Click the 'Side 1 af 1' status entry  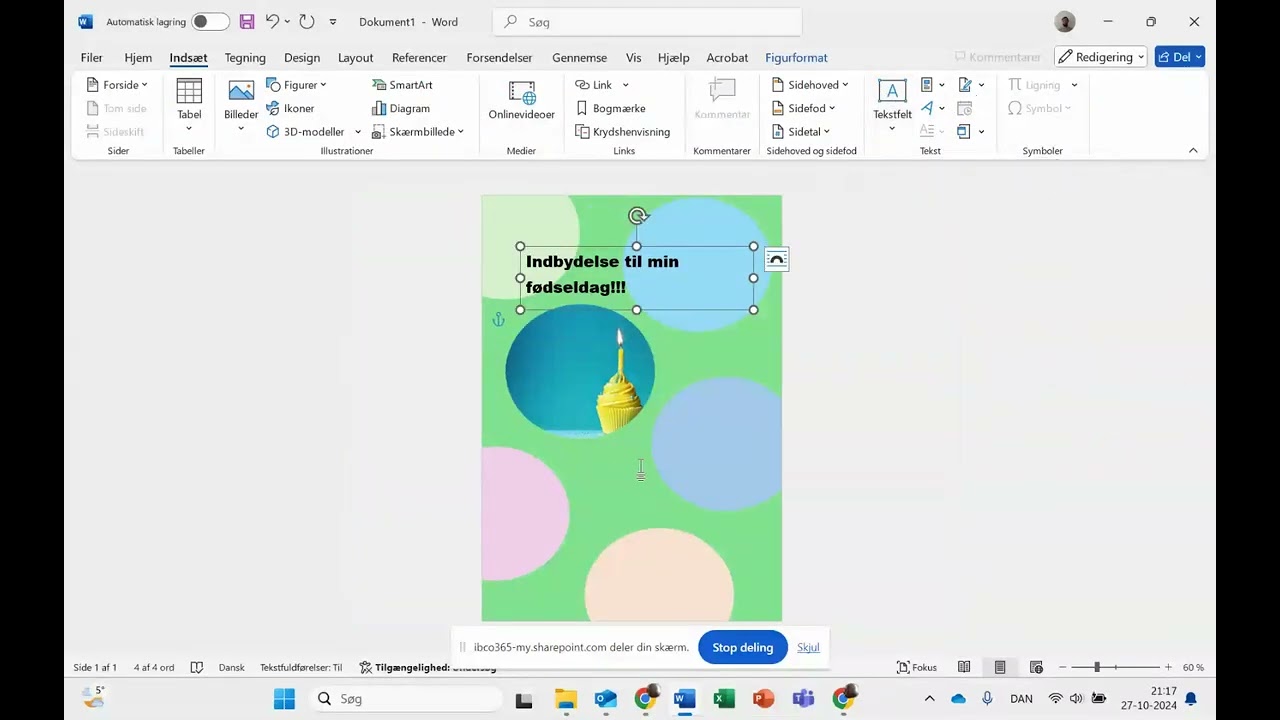(95, 667)
